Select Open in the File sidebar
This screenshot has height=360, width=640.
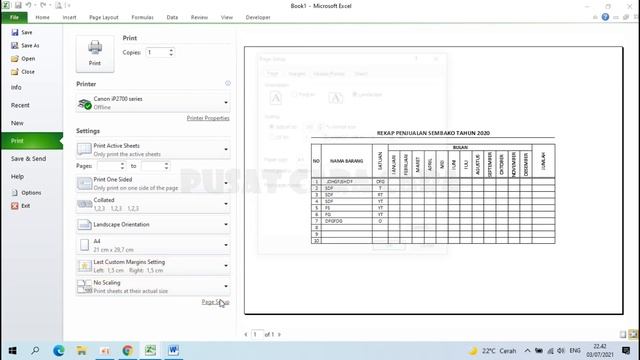(x=23, y=58)
